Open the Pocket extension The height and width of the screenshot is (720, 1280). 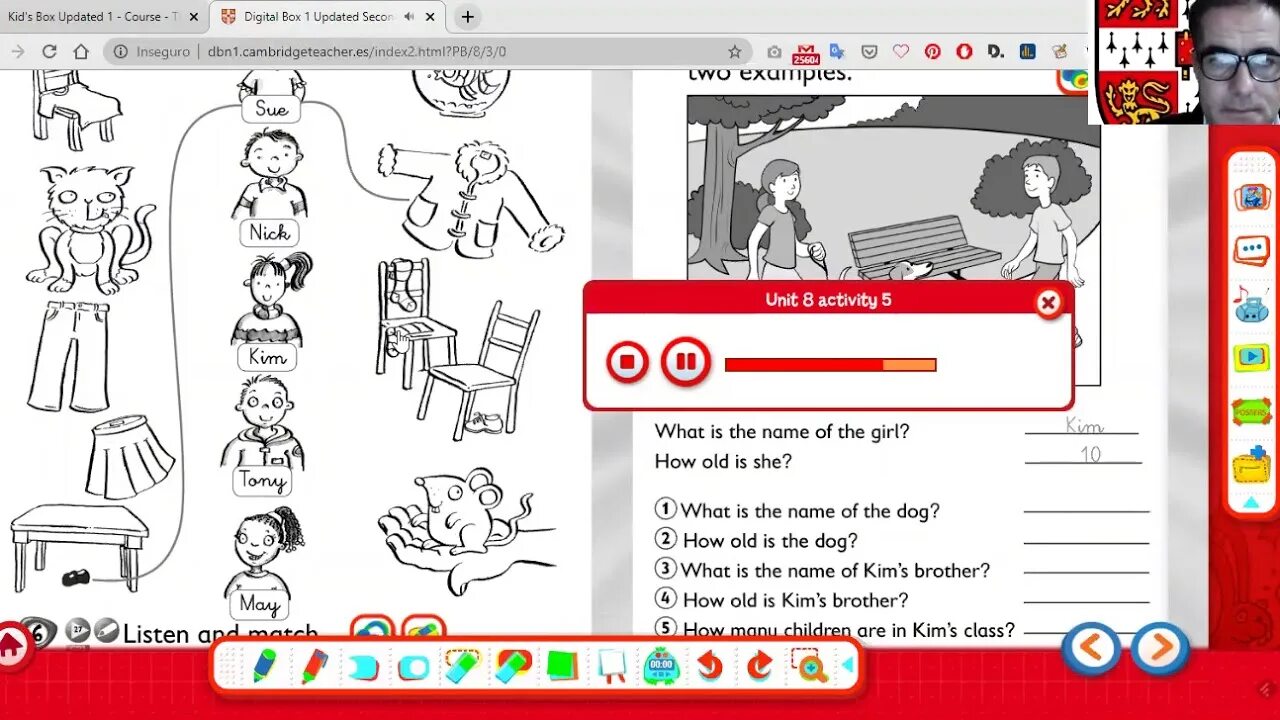click(x=869, y=51)
